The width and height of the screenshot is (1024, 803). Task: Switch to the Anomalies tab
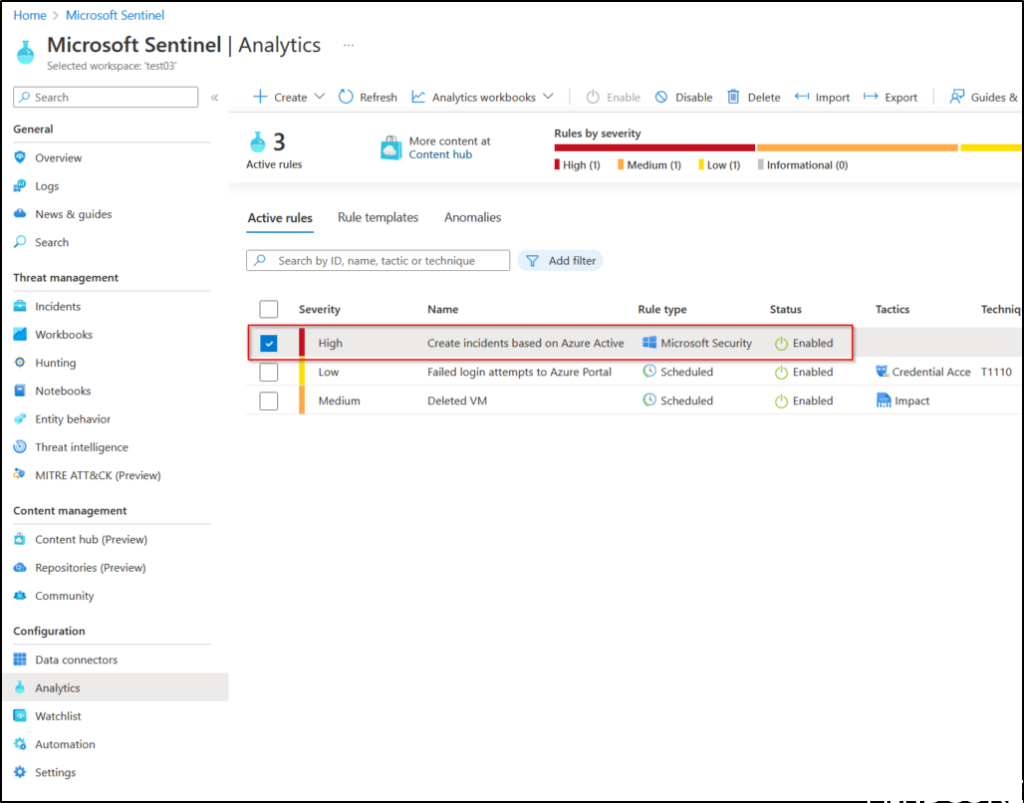point(472,217)
